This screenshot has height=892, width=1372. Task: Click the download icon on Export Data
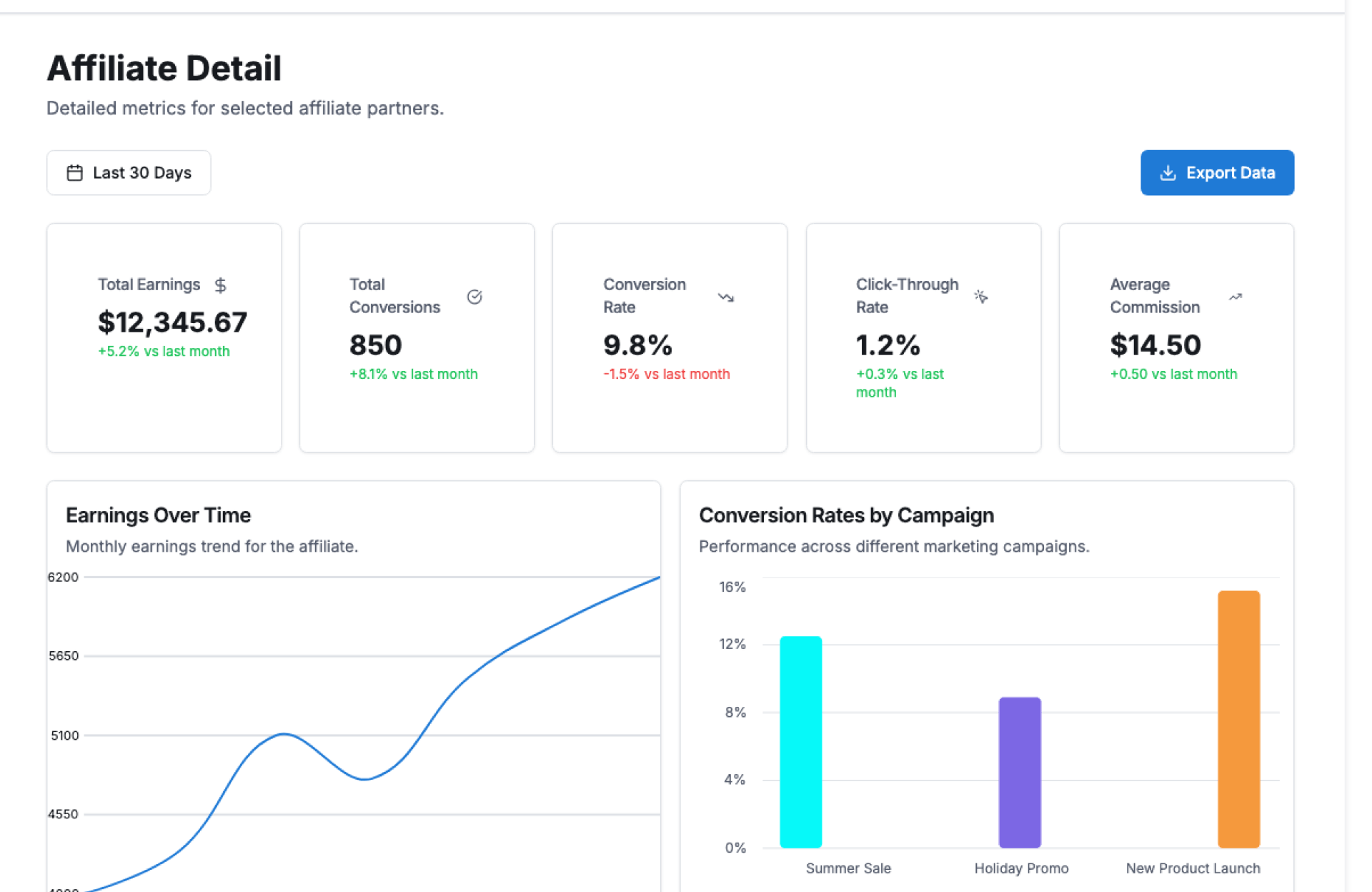[1168, 173]
